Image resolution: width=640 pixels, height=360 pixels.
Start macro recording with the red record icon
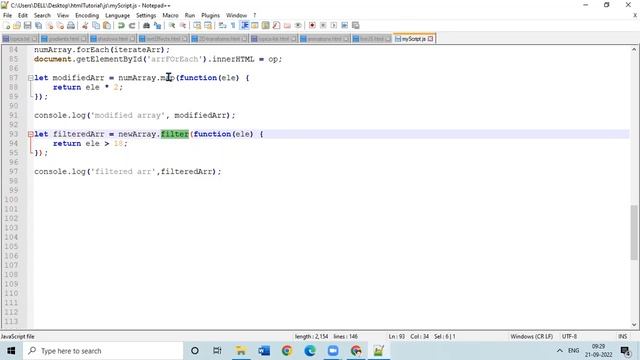click(312, 25)
